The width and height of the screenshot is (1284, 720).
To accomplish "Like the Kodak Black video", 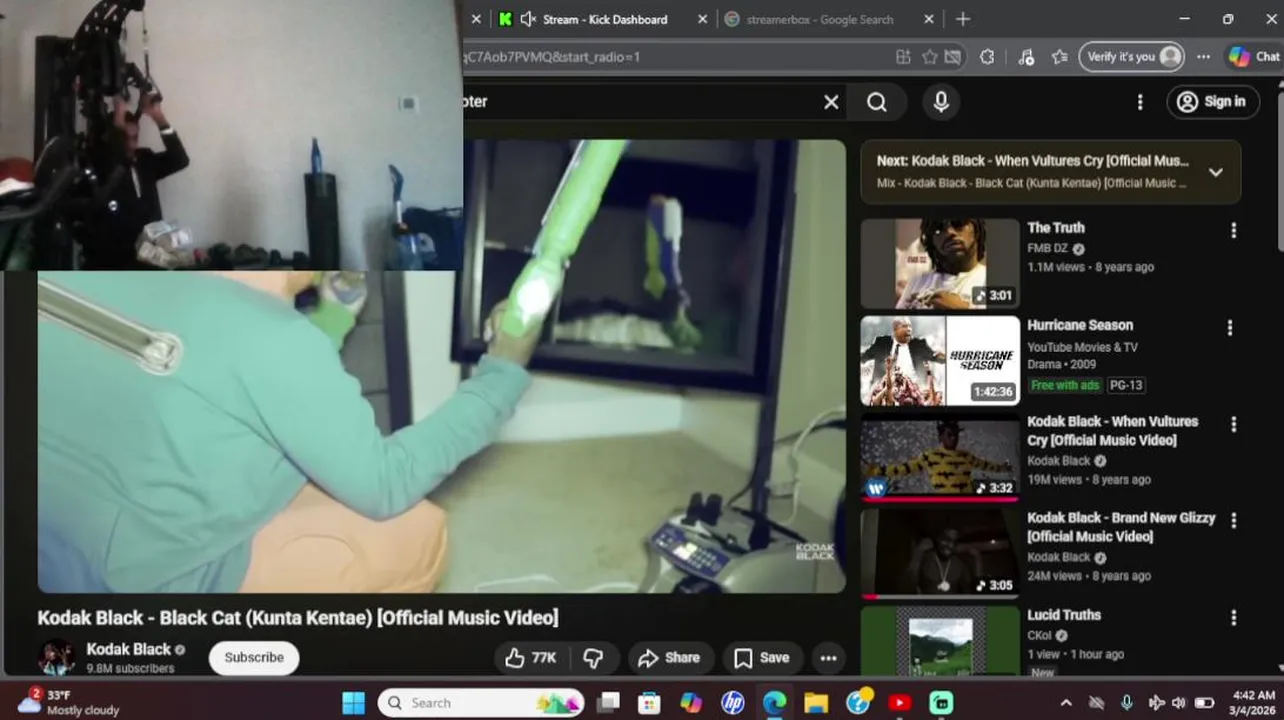I will pyautogui.click(x=531, y=657).
